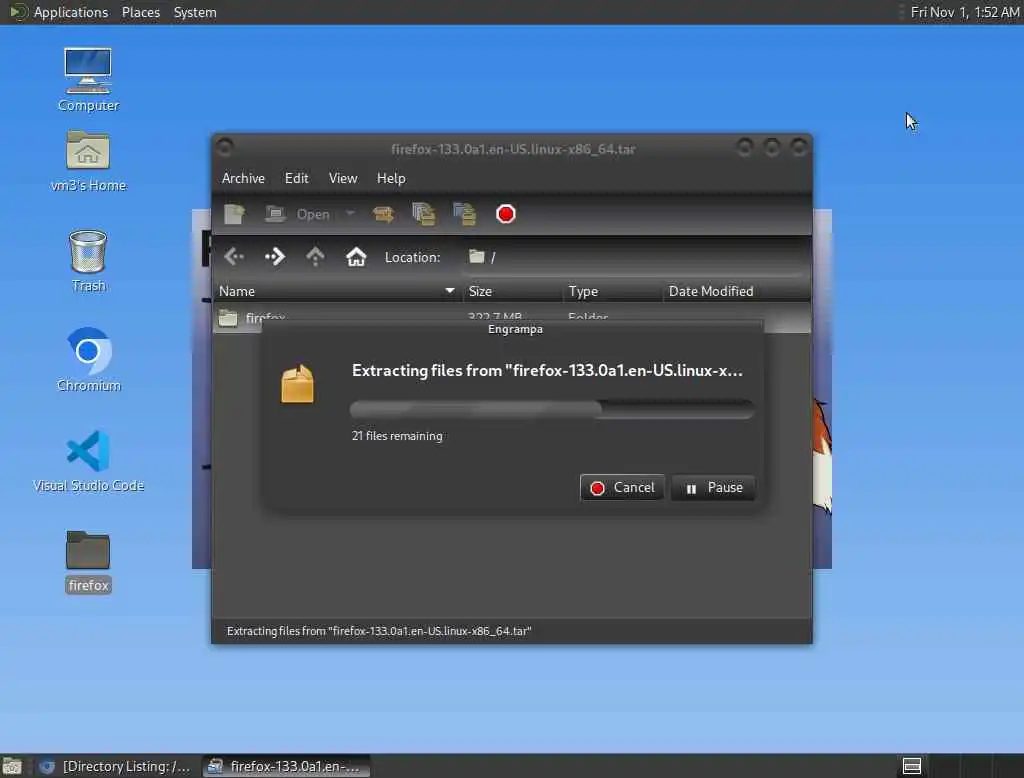Expand the Open recent dropdown arrow
This screenshot has height=778, width=1024.
pyautogui.click(x=351, y=214)
